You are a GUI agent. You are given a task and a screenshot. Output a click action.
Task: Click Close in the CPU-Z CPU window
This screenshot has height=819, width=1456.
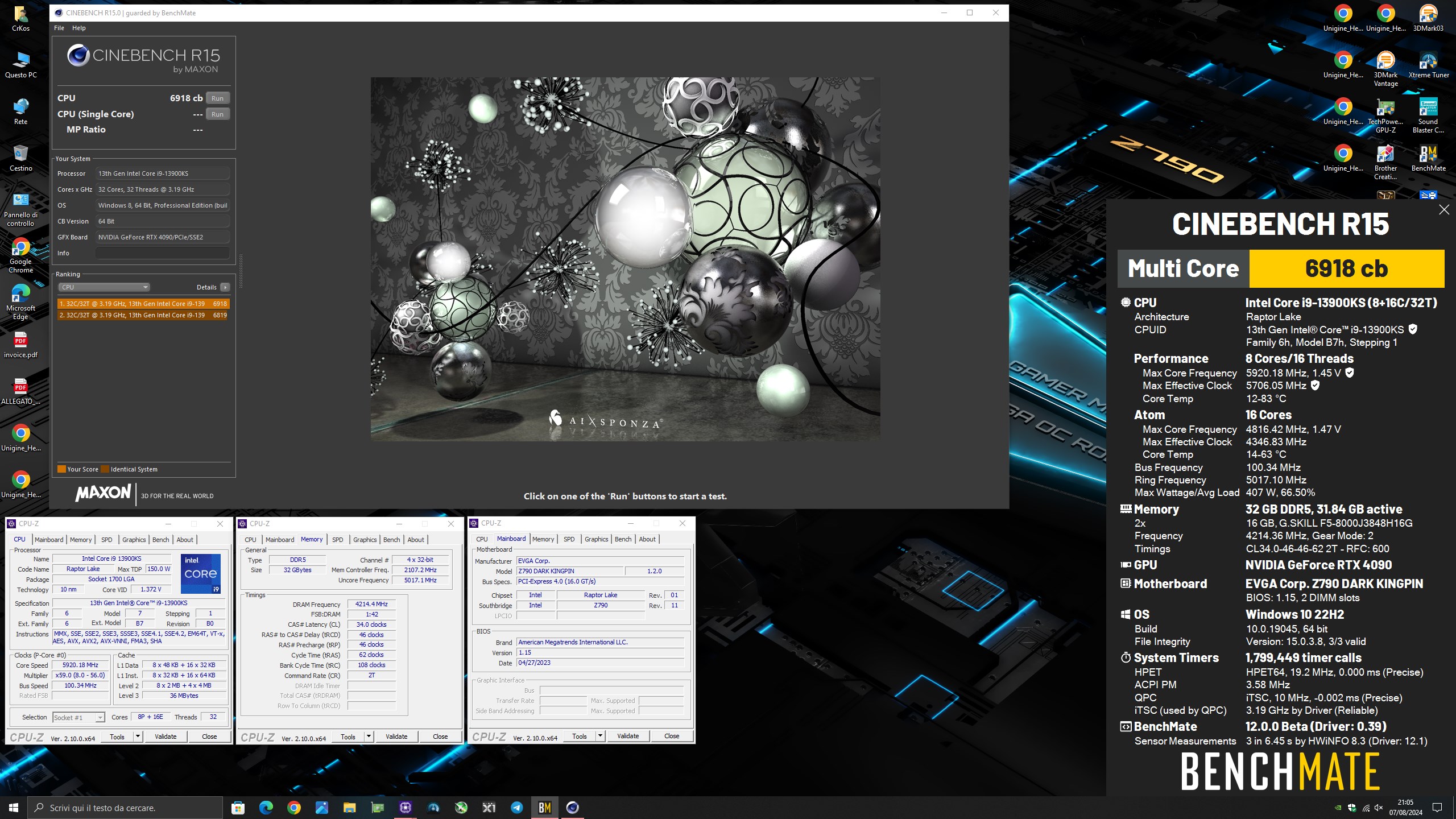209,737
